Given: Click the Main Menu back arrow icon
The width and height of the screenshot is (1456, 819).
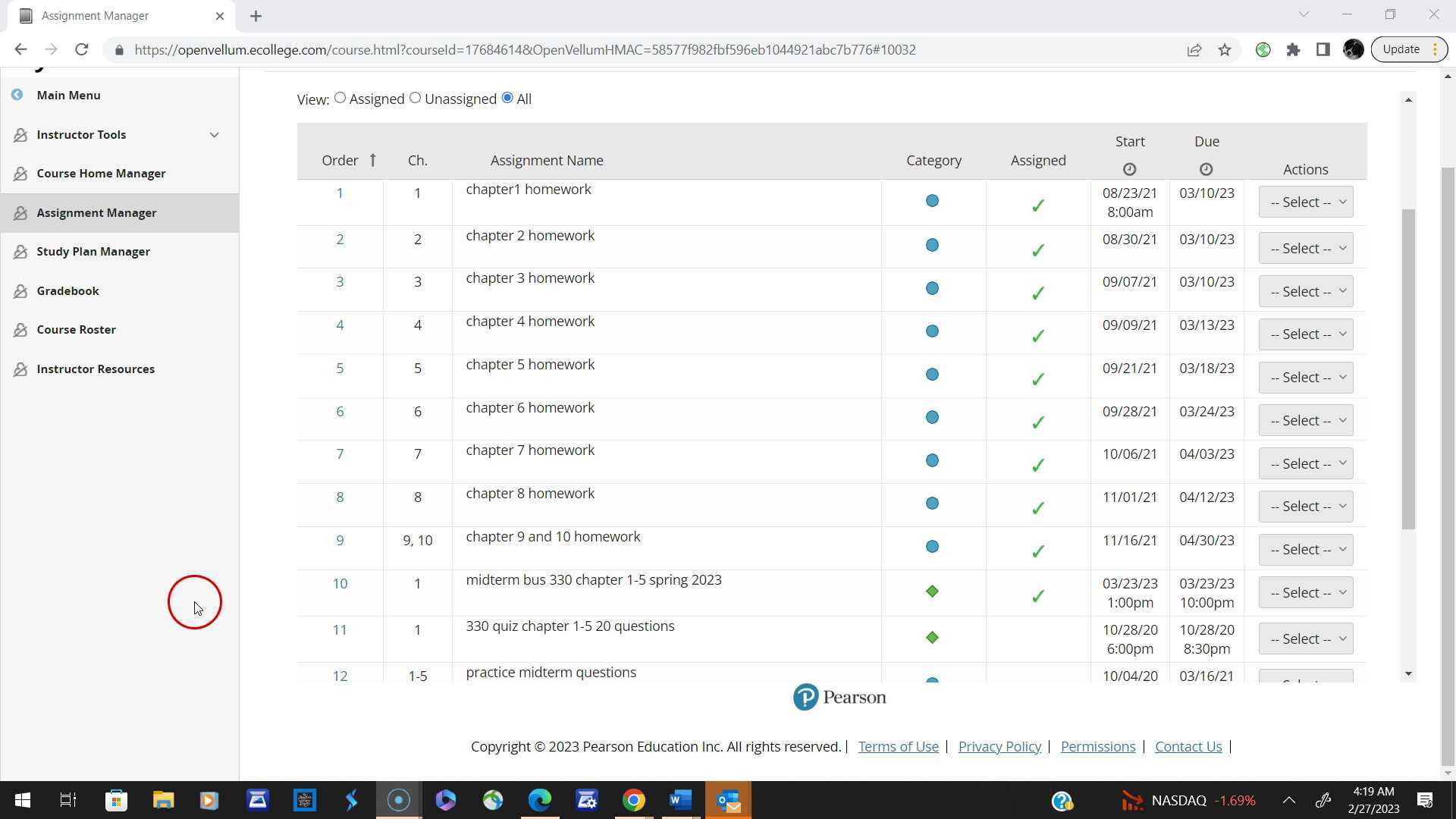Looking at the screenshot, I should [17, 95].
